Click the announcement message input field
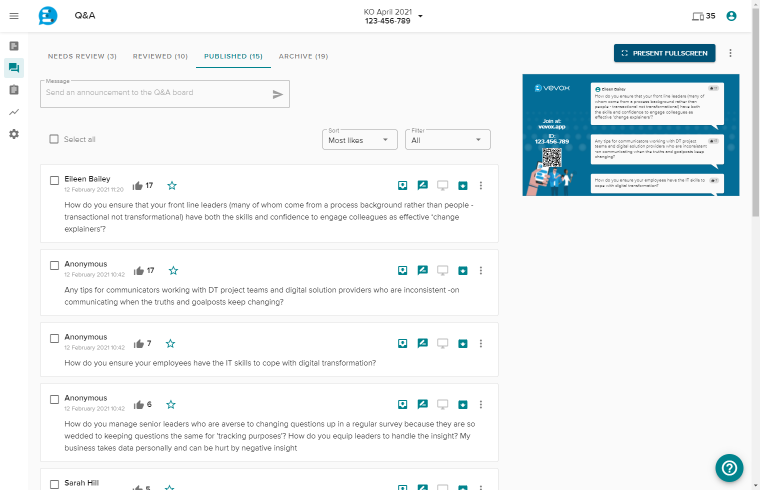This screenshot has width=760, height=490. click(x=155, y=94)
